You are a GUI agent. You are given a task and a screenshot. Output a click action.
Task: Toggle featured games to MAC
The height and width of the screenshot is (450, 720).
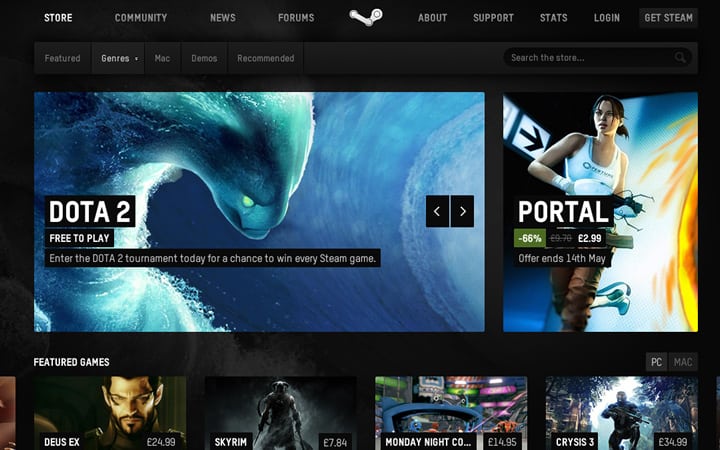(683, 362)
